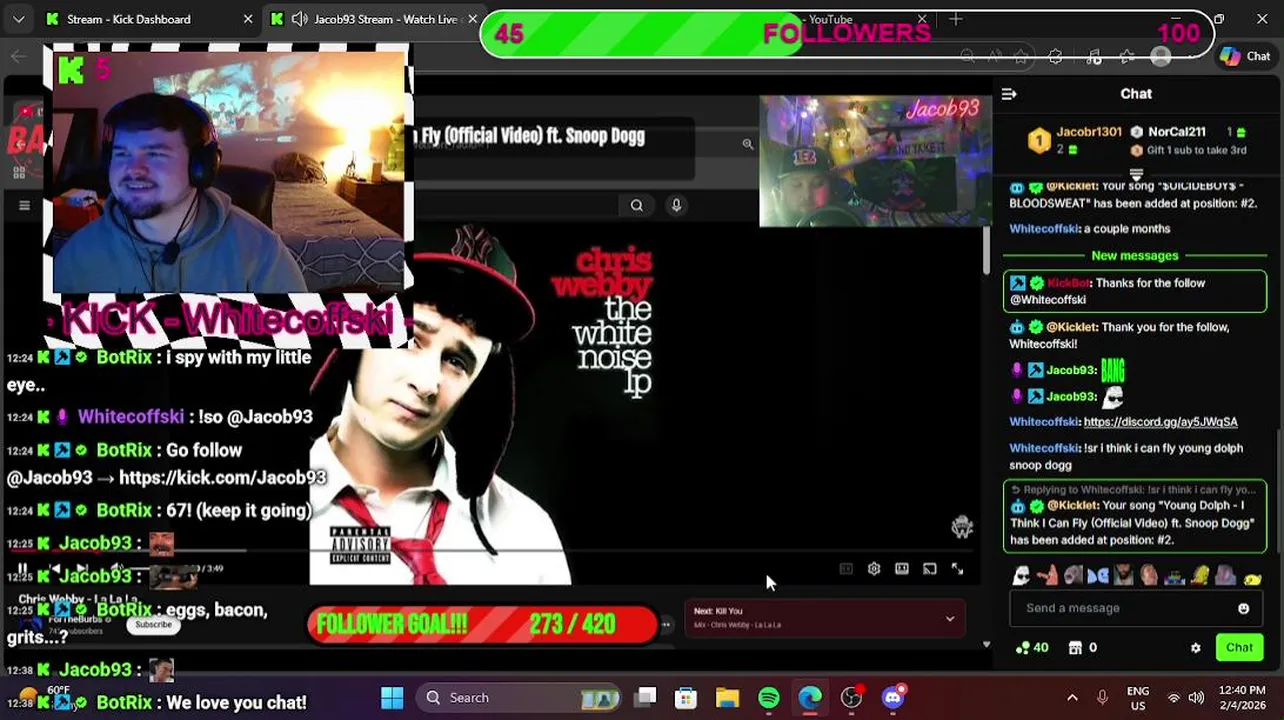Click the green Chat send button

click(x=1239, y=648)
